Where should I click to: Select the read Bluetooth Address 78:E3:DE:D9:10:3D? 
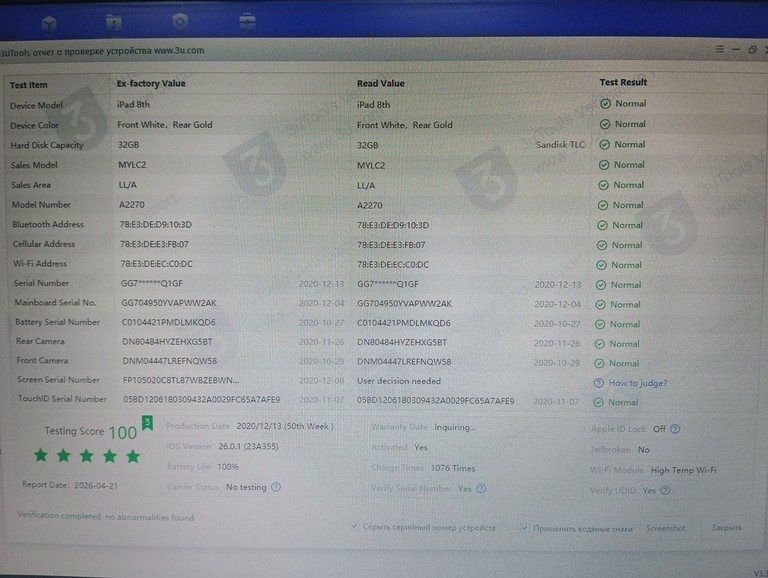pos(393,225)
